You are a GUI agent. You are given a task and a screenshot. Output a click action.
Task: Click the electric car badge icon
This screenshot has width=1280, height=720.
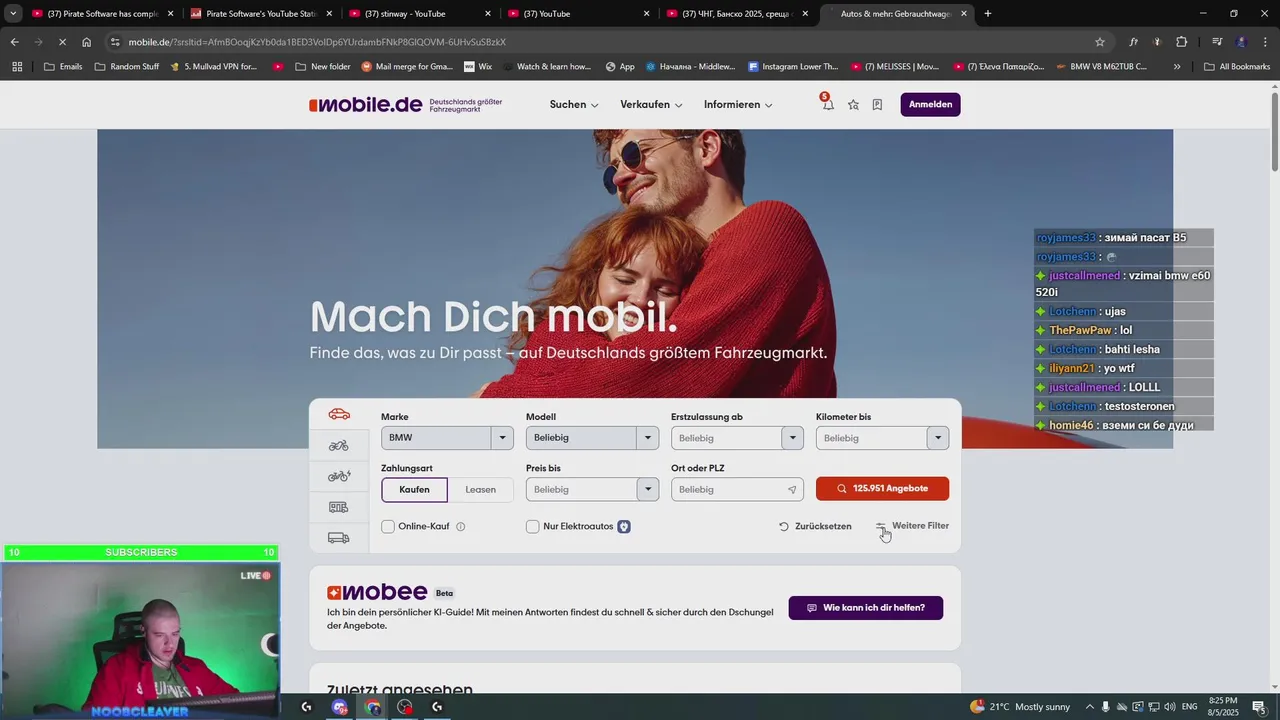click(x=624, y=526)
